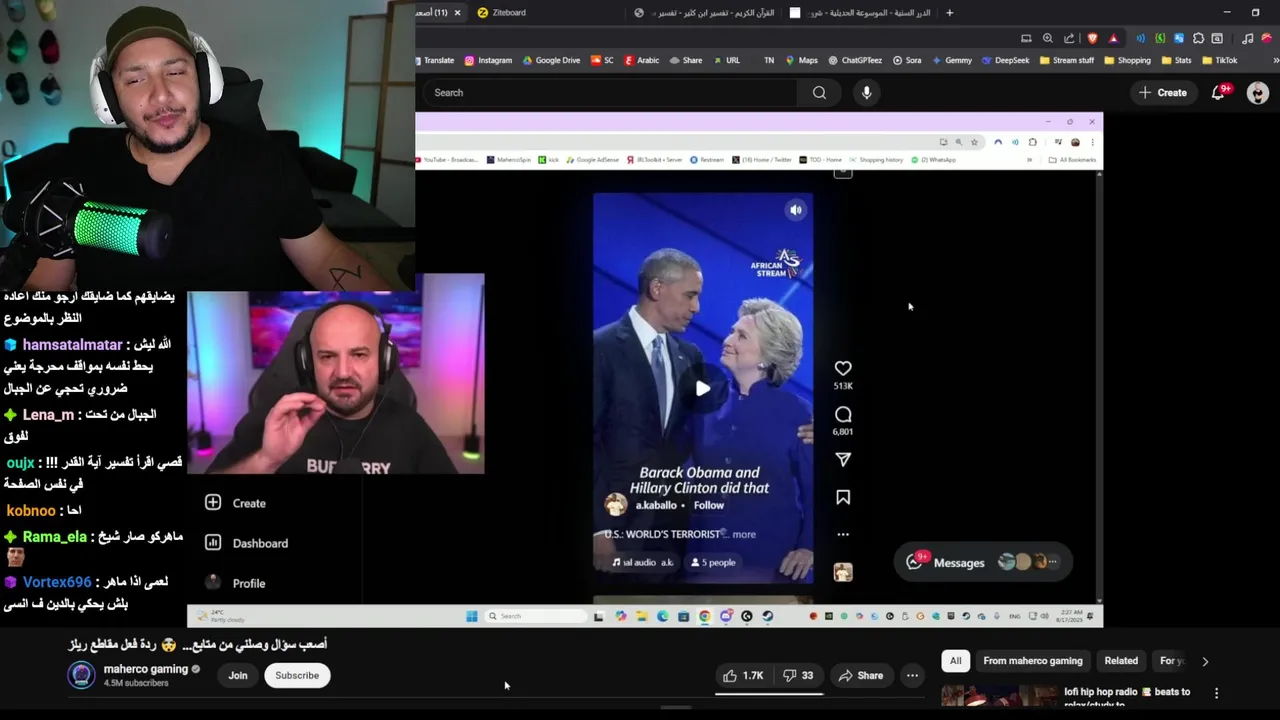Expand the clip caption with 'more'
Screen dimensions: 1280x720
pyautogui.click(x=744, y=534)
